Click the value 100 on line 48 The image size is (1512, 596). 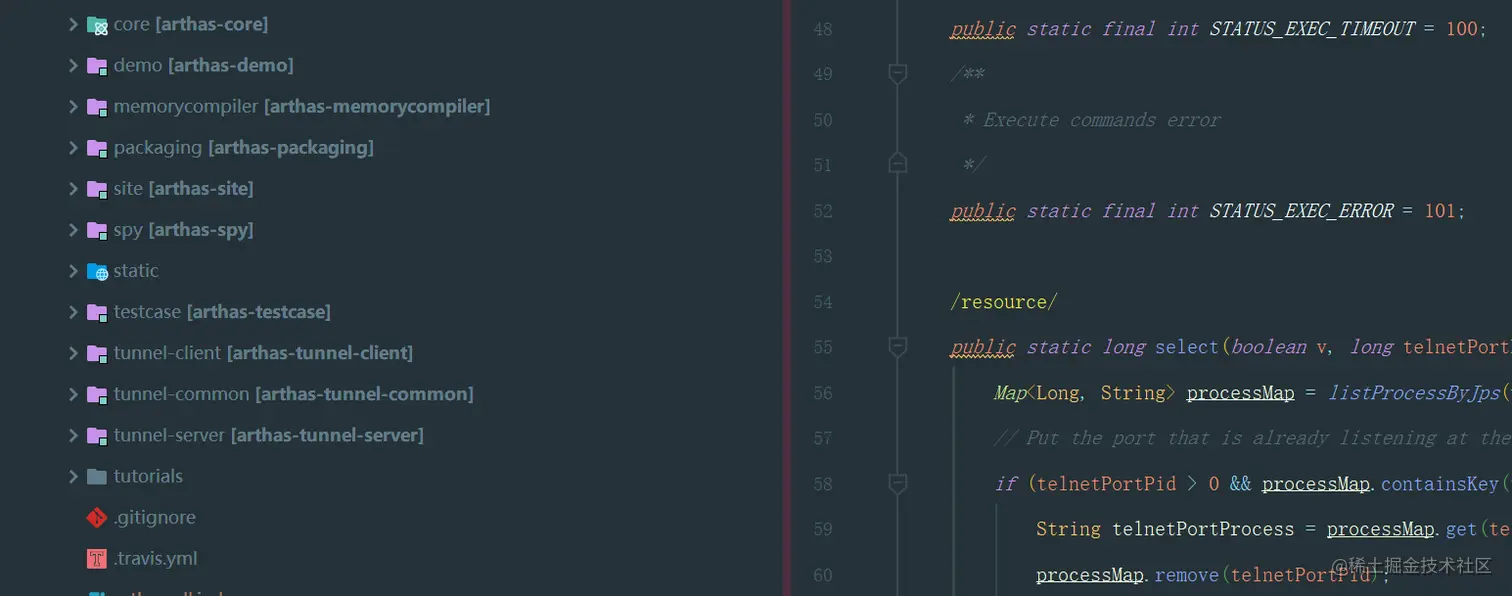[x=1461, y=29]
